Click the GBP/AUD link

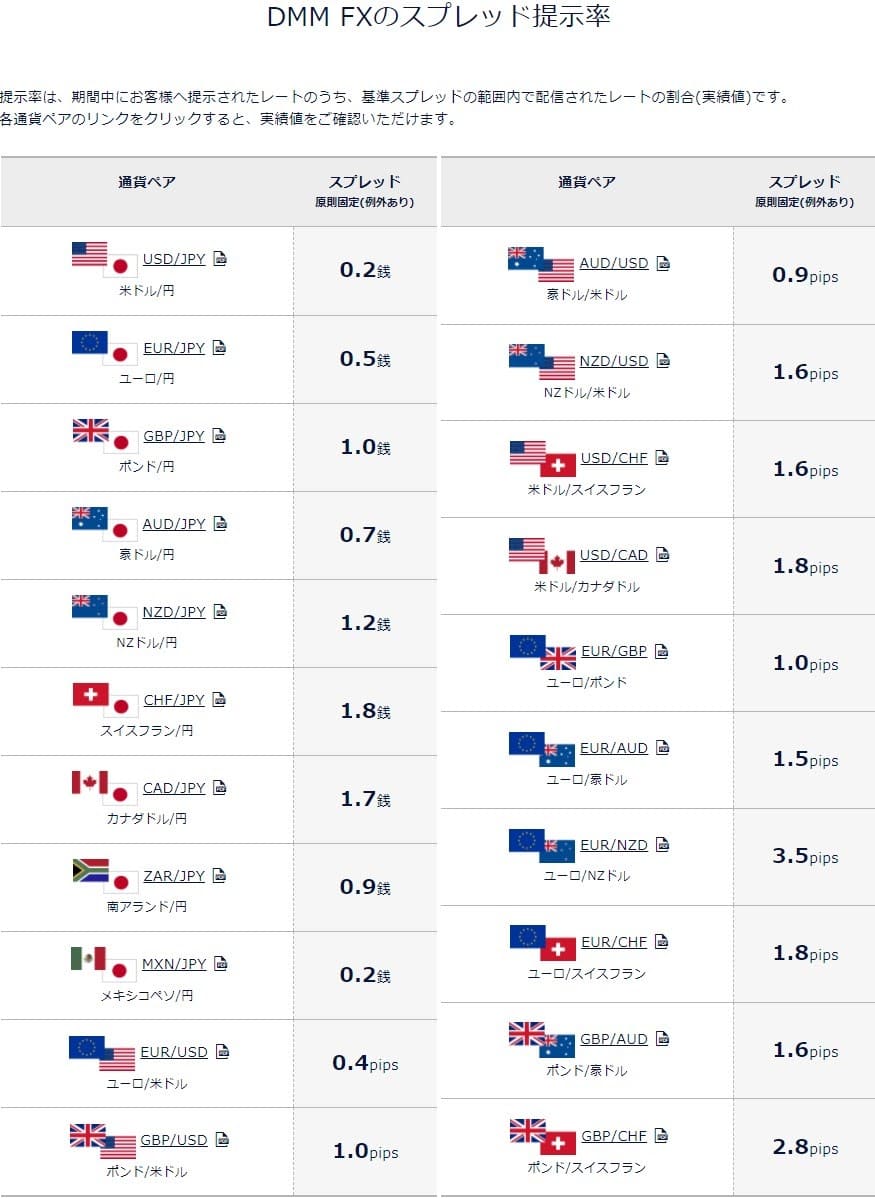point(614,1039)
